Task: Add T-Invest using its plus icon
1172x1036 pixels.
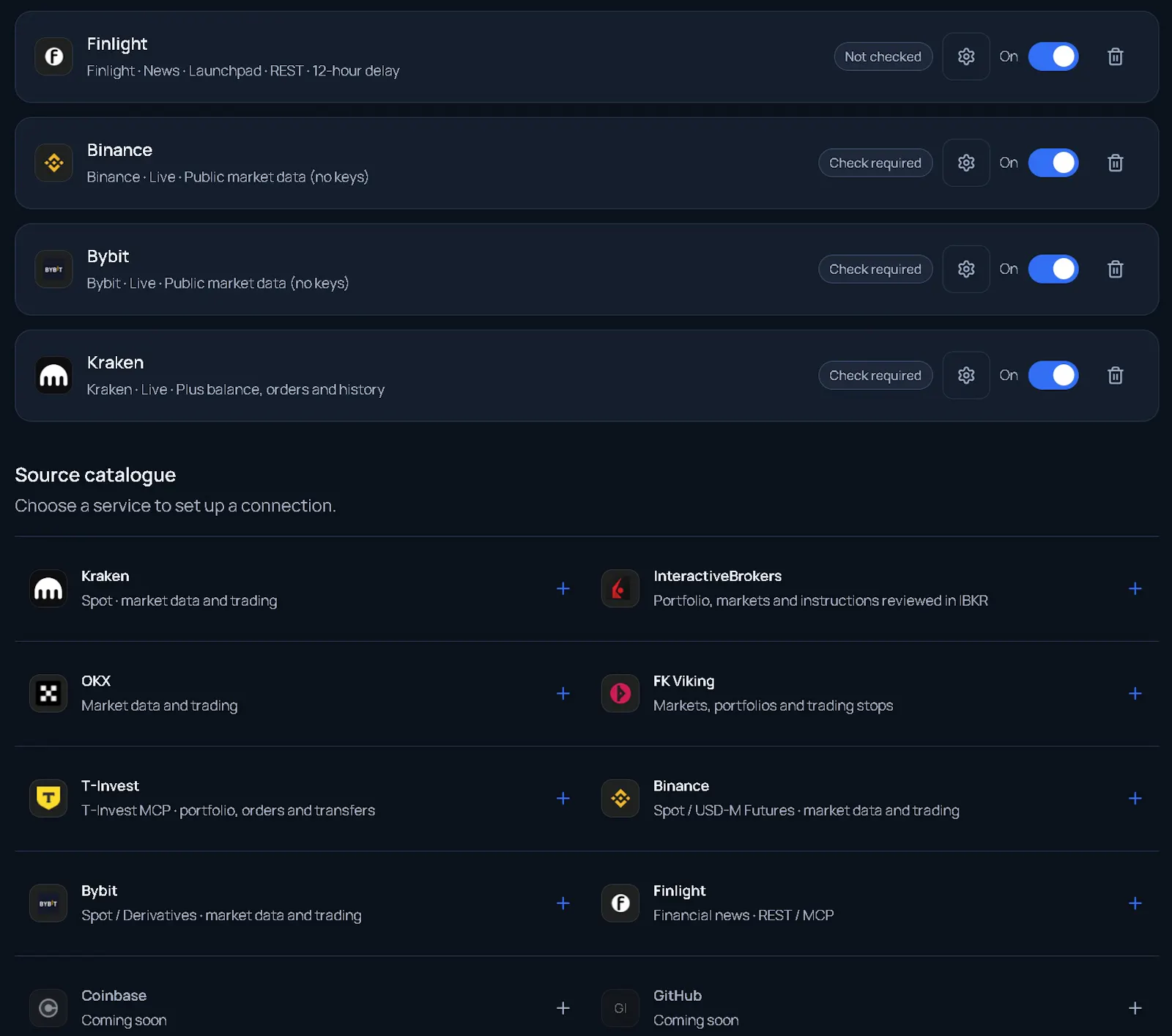Action: point(563,798)
